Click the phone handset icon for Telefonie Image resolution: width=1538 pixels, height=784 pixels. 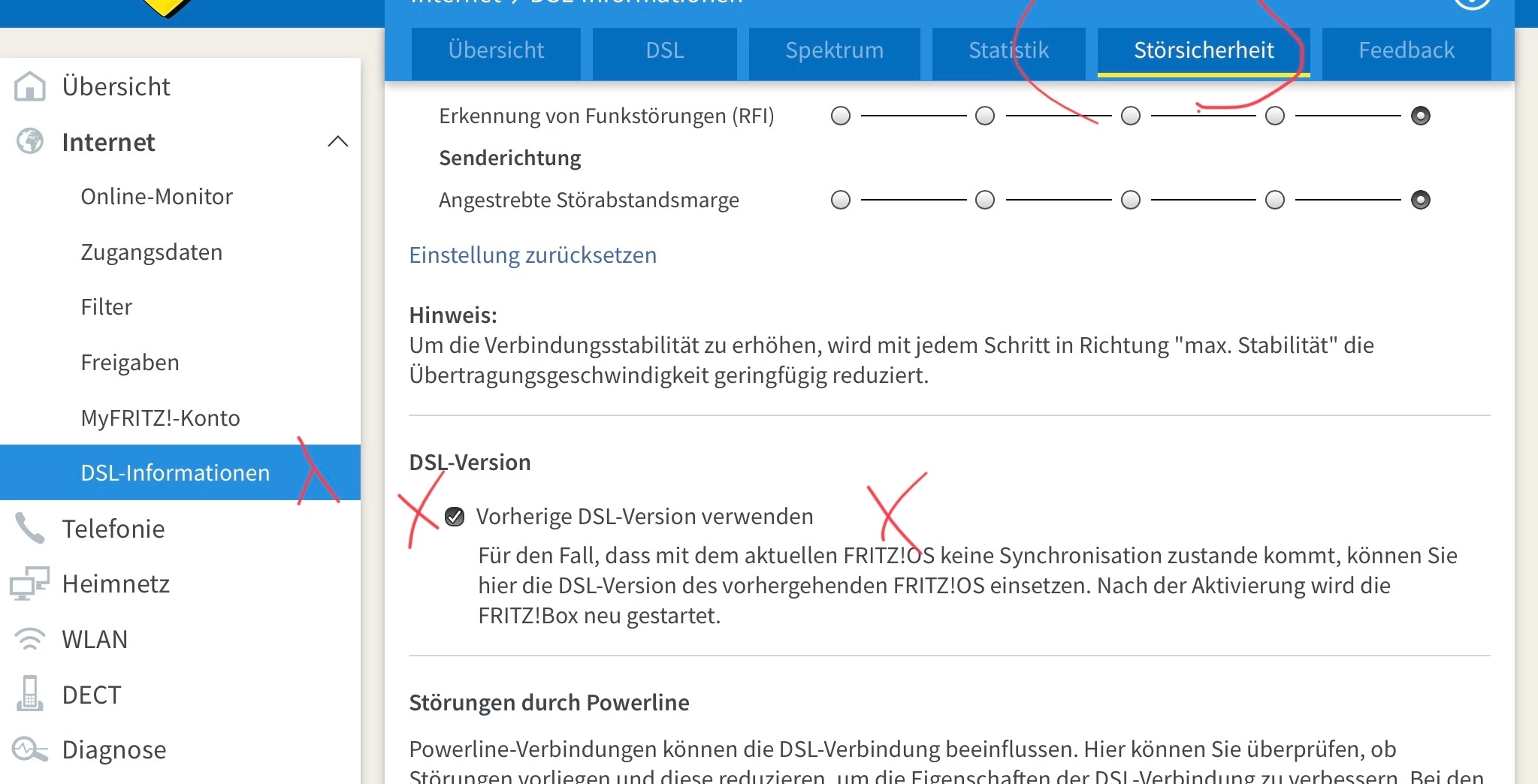click(30, 529)
